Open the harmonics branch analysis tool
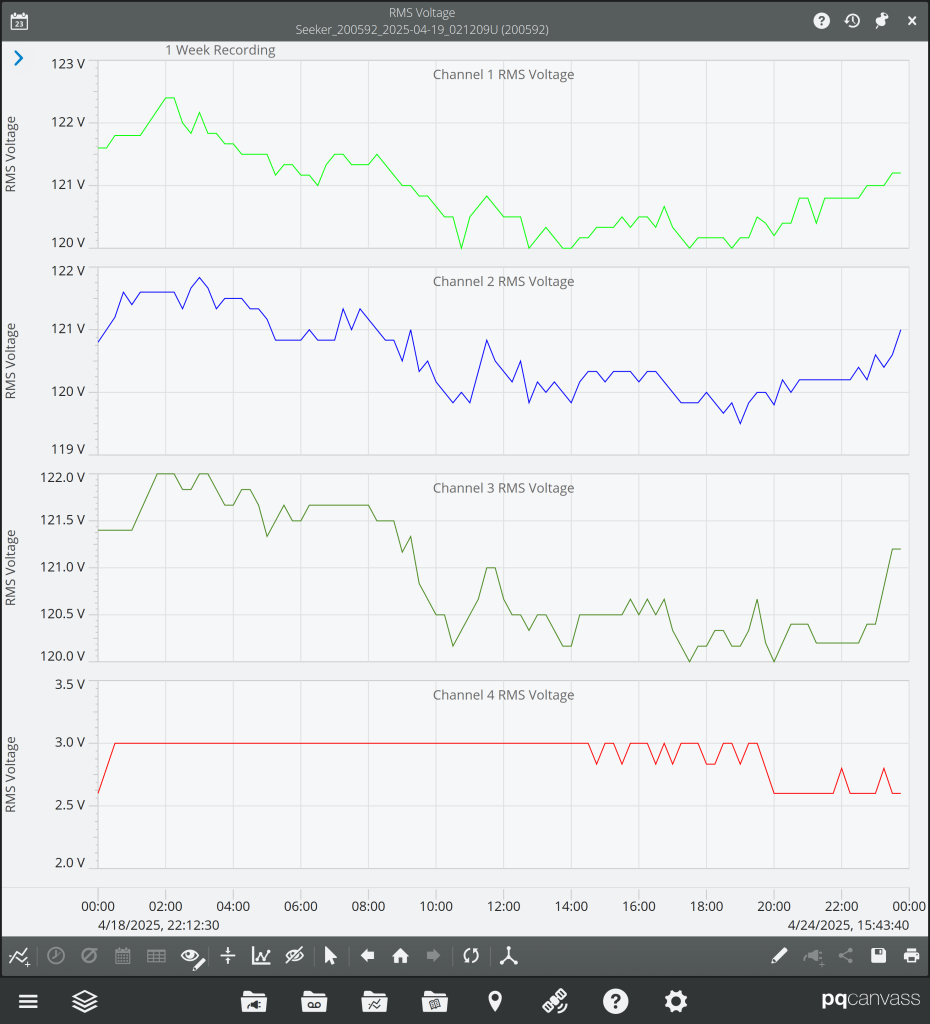 [508, 955]
